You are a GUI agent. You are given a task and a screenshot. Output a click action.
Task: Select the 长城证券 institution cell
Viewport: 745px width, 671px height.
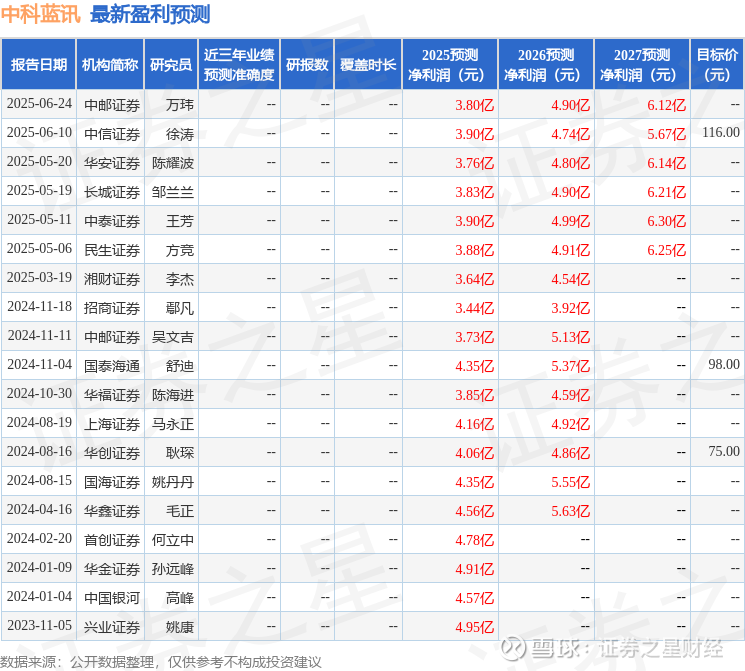coord(112,192)
